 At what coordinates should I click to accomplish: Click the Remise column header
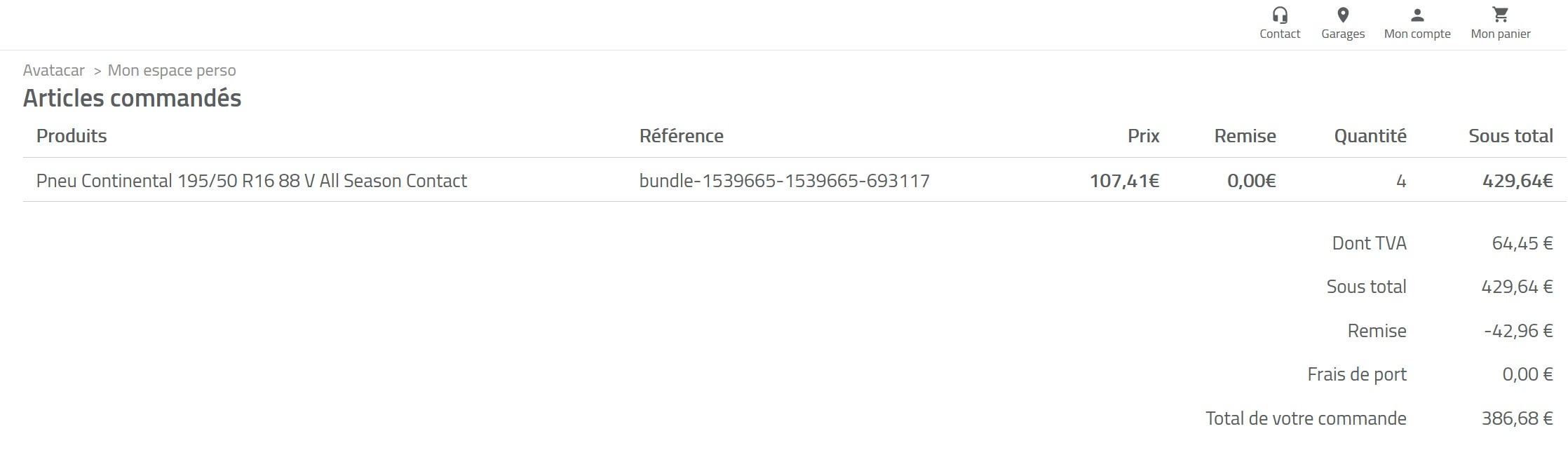1245,136
